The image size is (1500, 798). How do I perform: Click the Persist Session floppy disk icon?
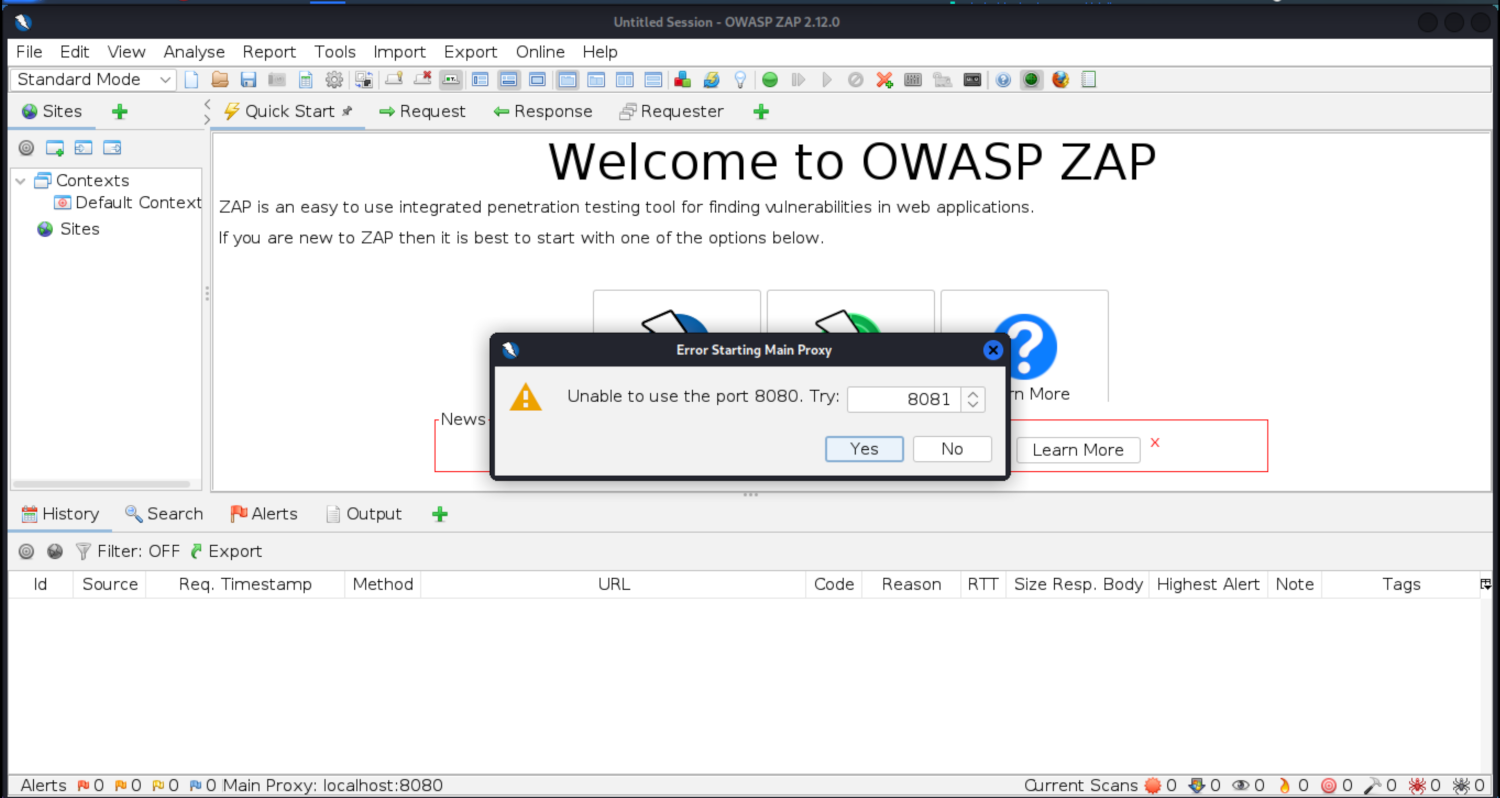point(248,79)
